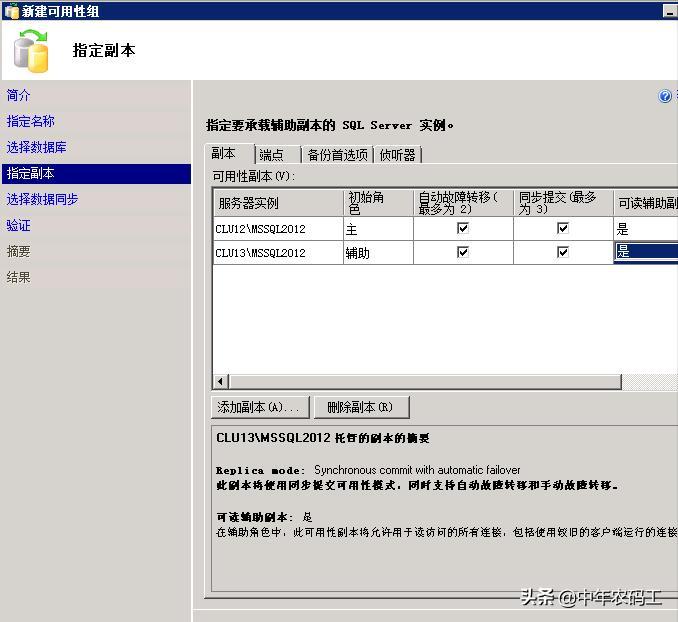678x622 pixels.
Task: Click the 添加副本(A)... button
Action: [x=260, y=407]
